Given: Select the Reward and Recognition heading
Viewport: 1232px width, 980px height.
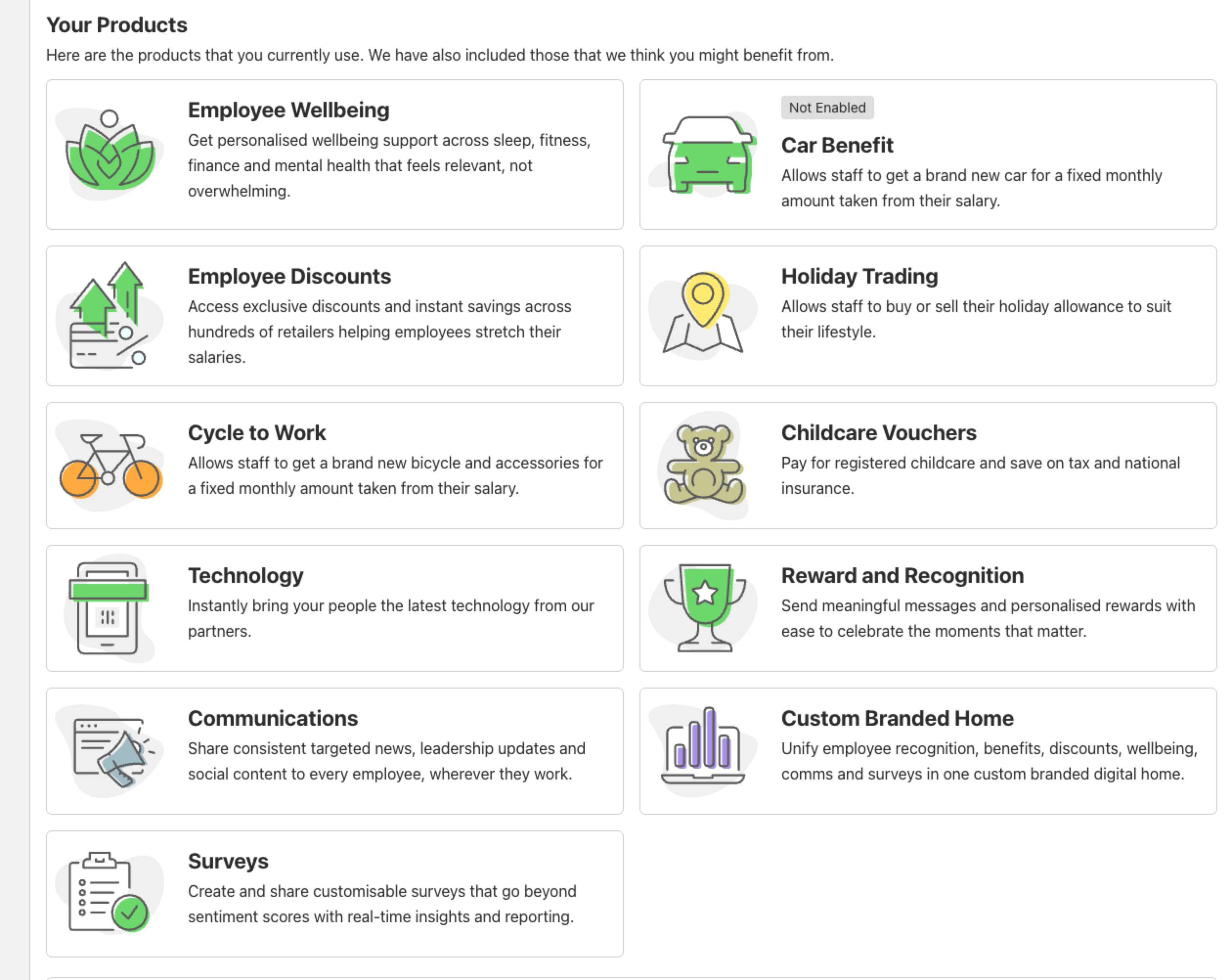Looking at the screenshot, I should pos(902,576).
